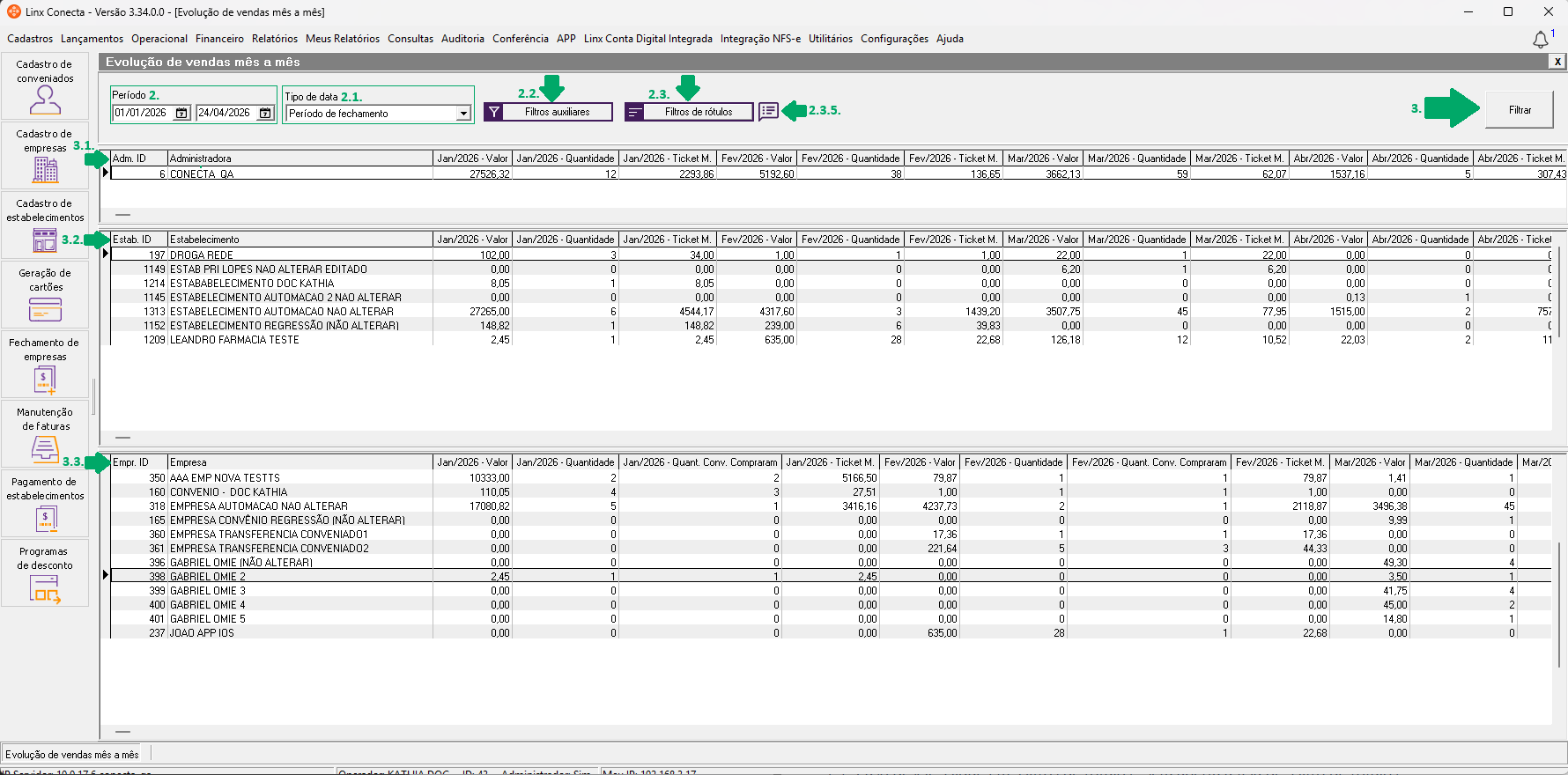Expand the Tipo de data dropdown
This screenshot has width=1568, height=775.
(x=463, y=114)
